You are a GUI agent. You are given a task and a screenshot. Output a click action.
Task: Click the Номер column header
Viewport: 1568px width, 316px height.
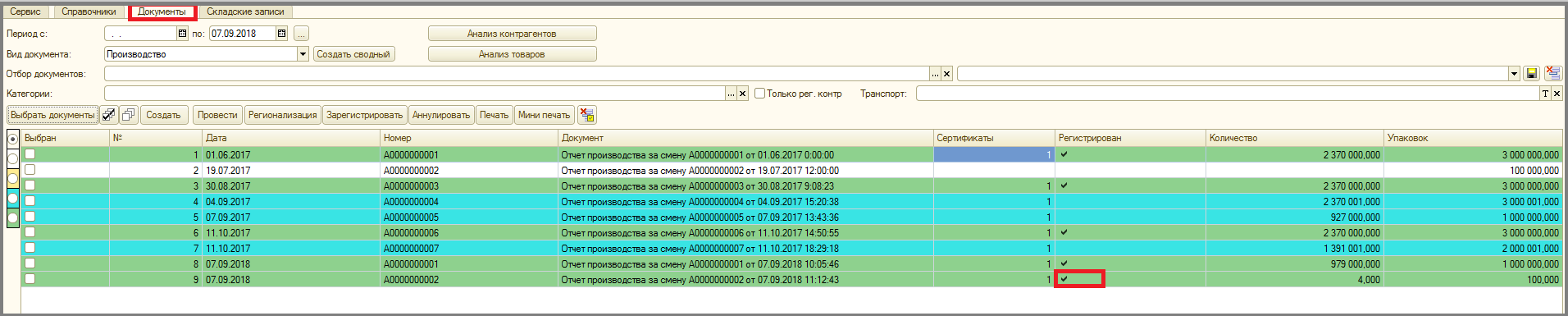pyautogui.click(x=469, y=138)
